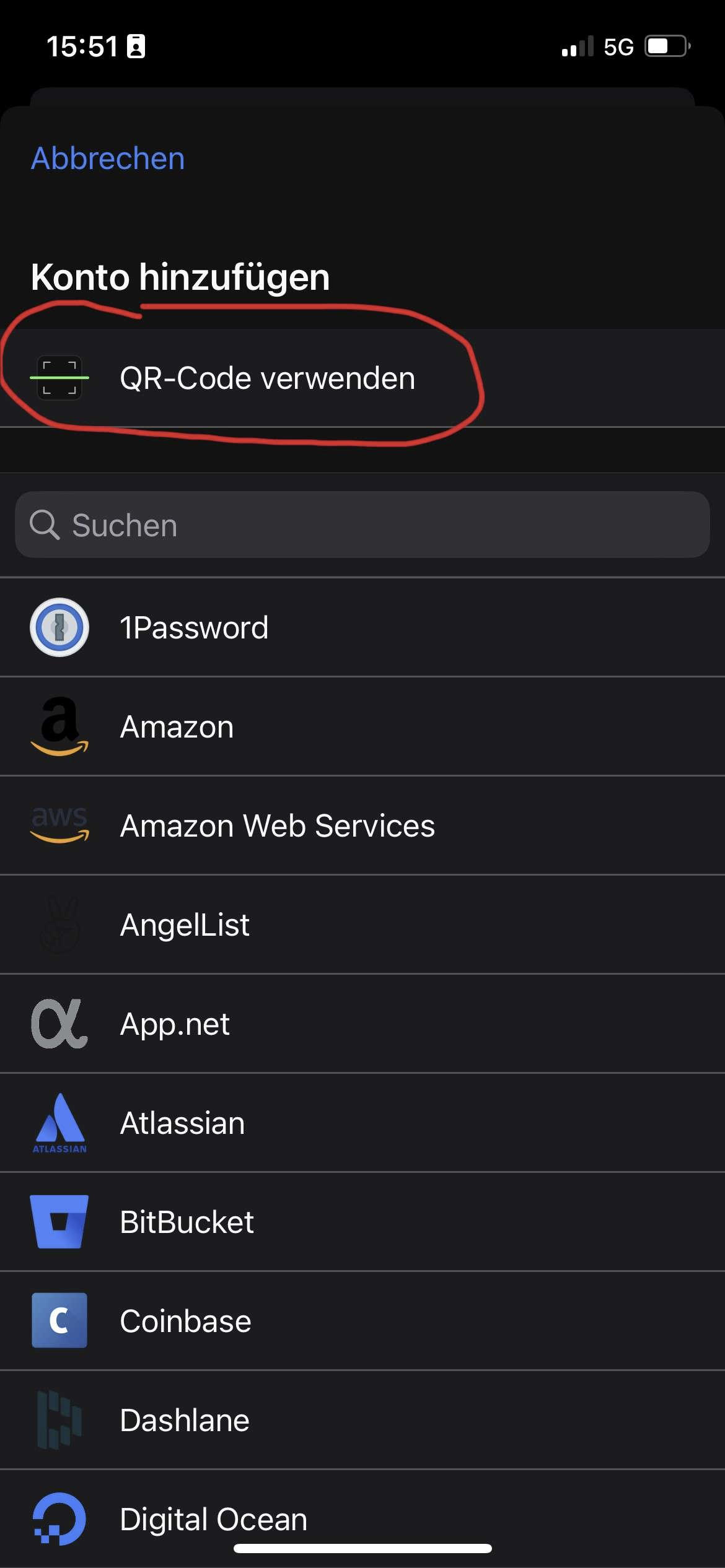Tap the App.net alpha icon
The height and width of the screenshot is (1568, 725).
click(x=59, y=1024)
